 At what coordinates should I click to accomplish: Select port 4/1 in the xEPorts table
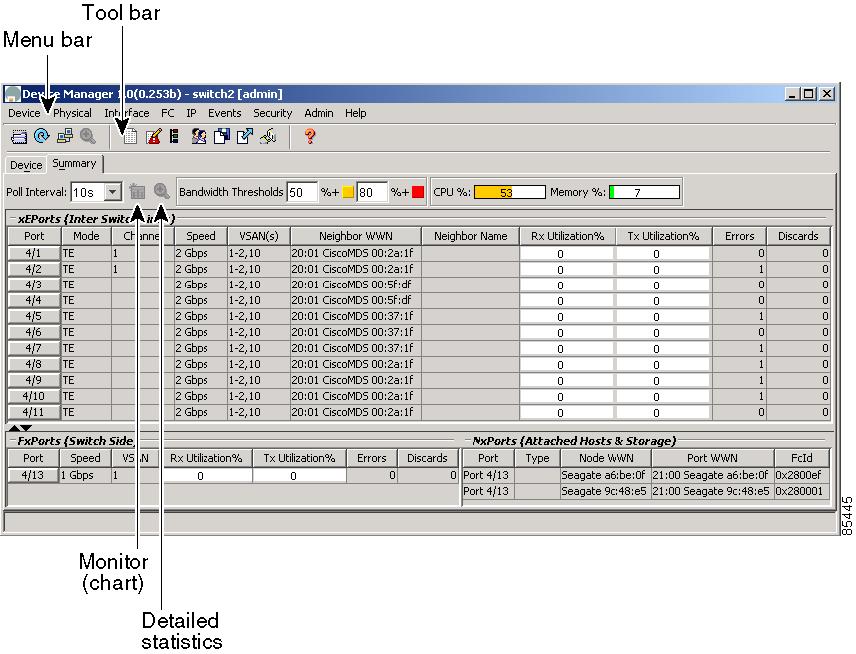pyautogui.click(x=34, y=251)
